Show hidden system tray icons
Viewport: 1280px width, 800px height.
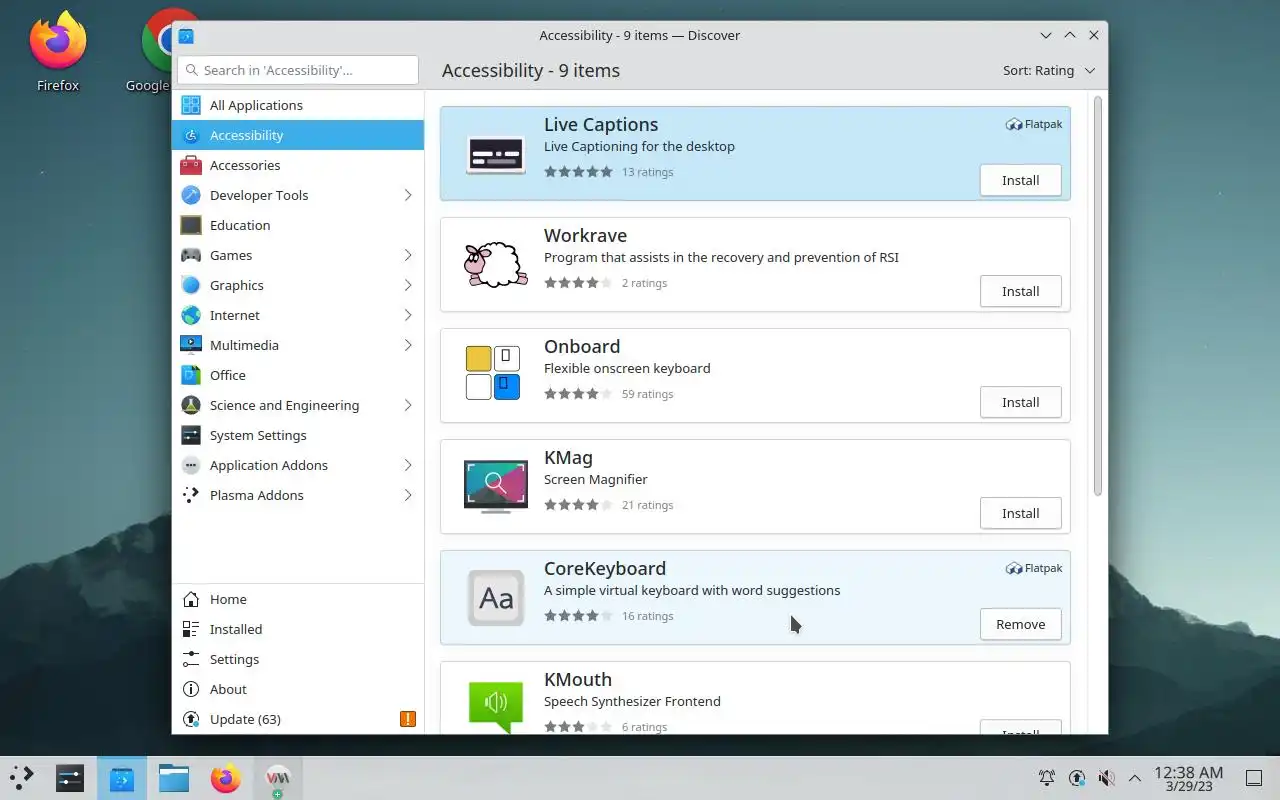click(x=1135, y=778)
